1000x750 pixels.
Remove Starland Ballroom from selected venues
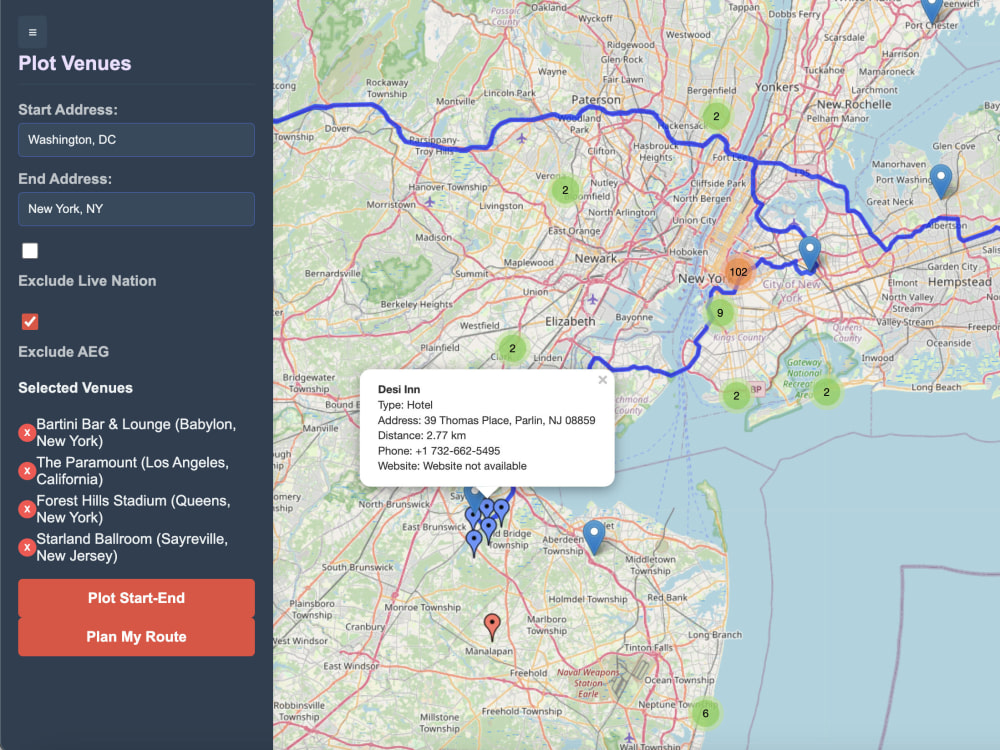pyautogui.click(x=27, y=547)
